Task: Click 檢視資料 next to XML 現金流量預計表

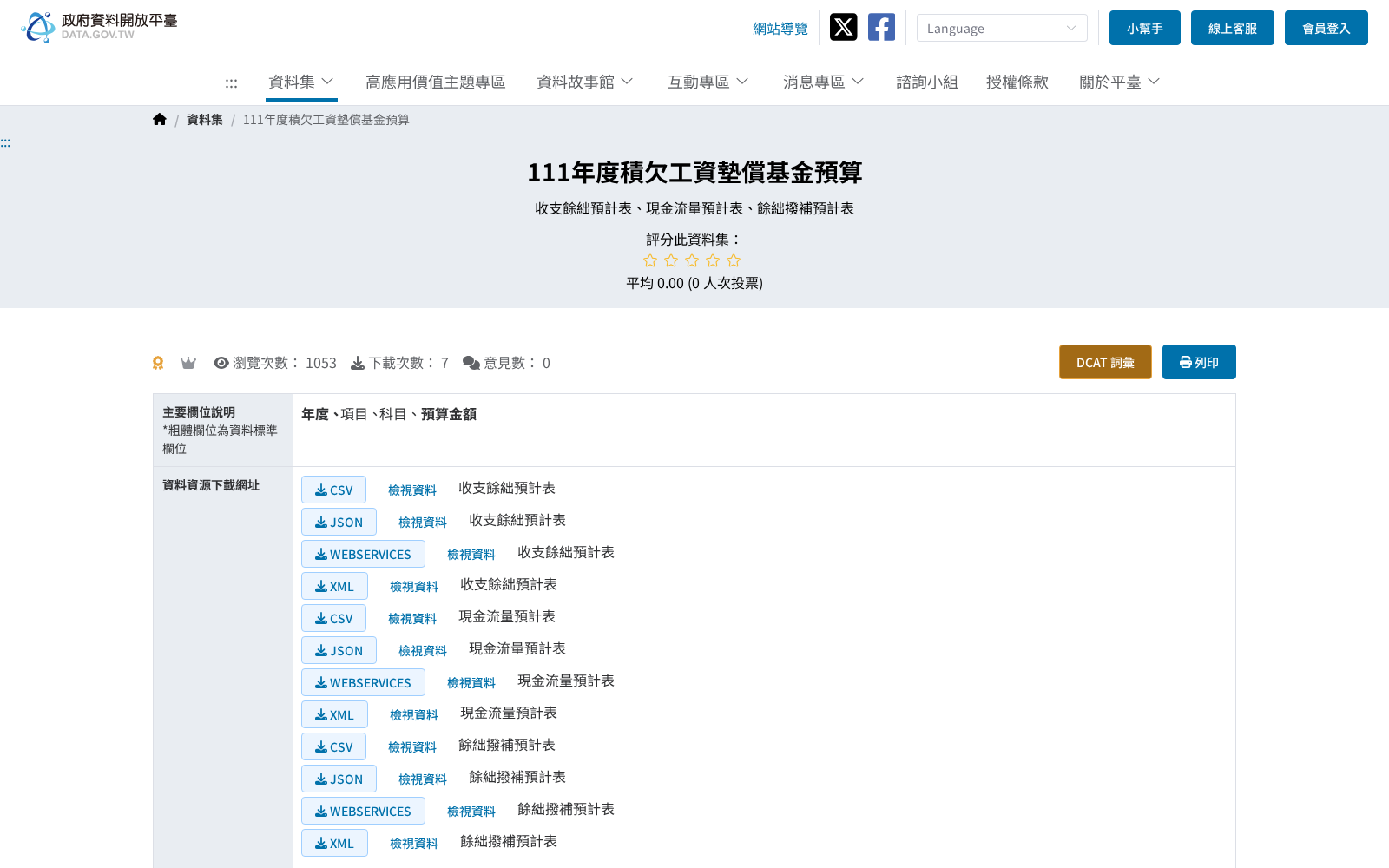Action: (x=414, y=715)
